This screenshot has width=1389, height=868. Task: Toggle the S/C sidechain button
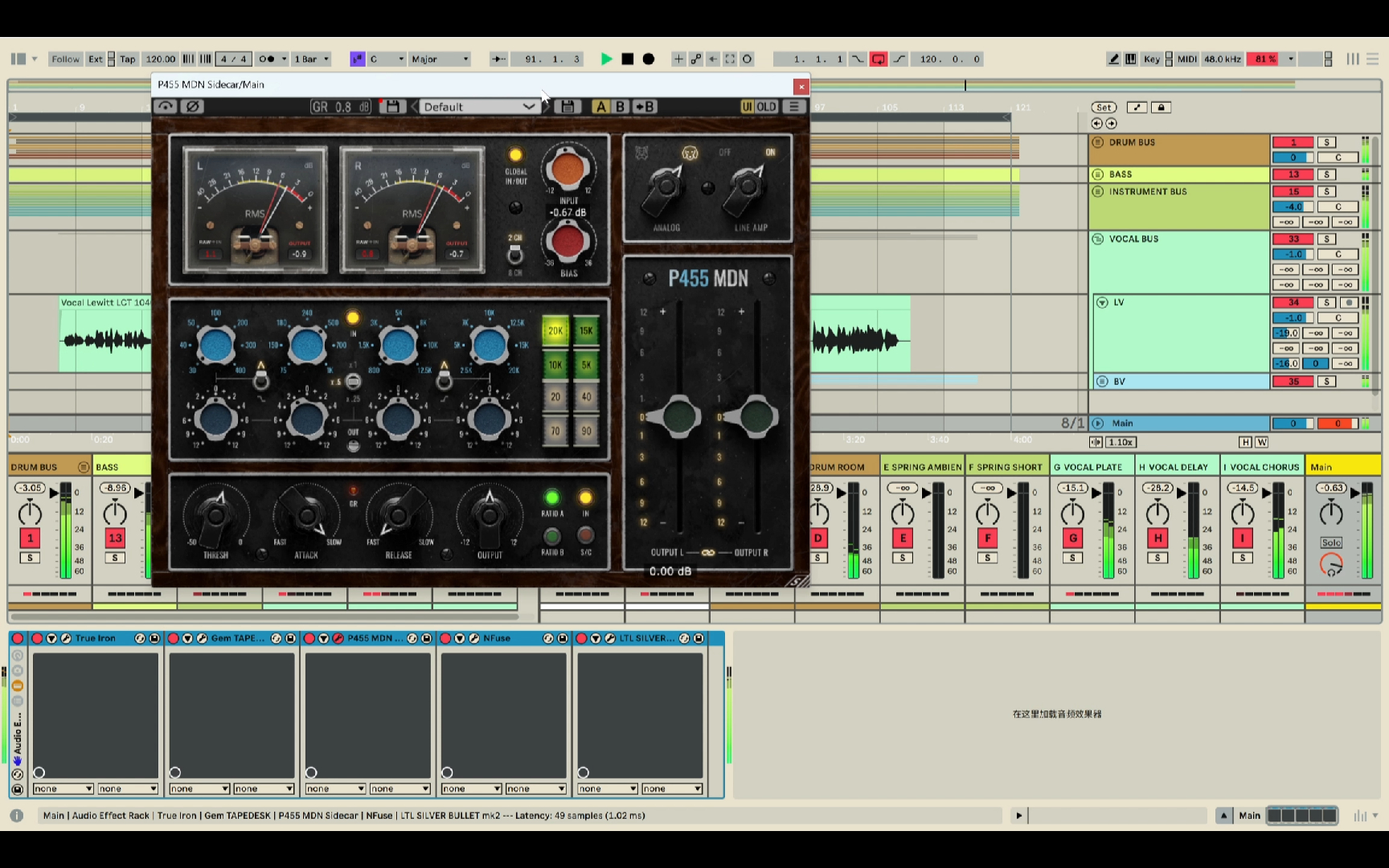tap(586, 535)
